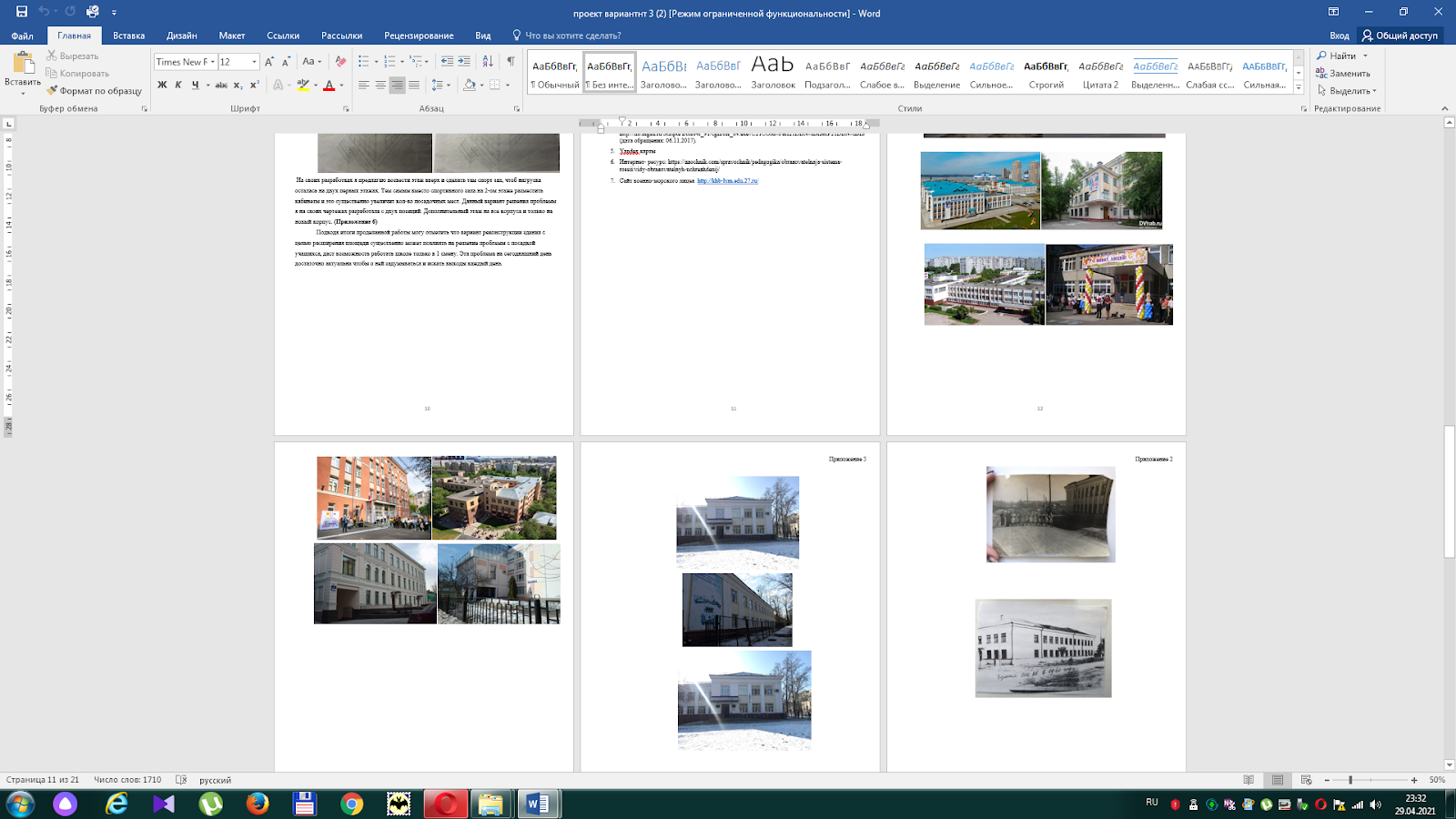
Task: Open Файл tab
Action: [22, 35]
